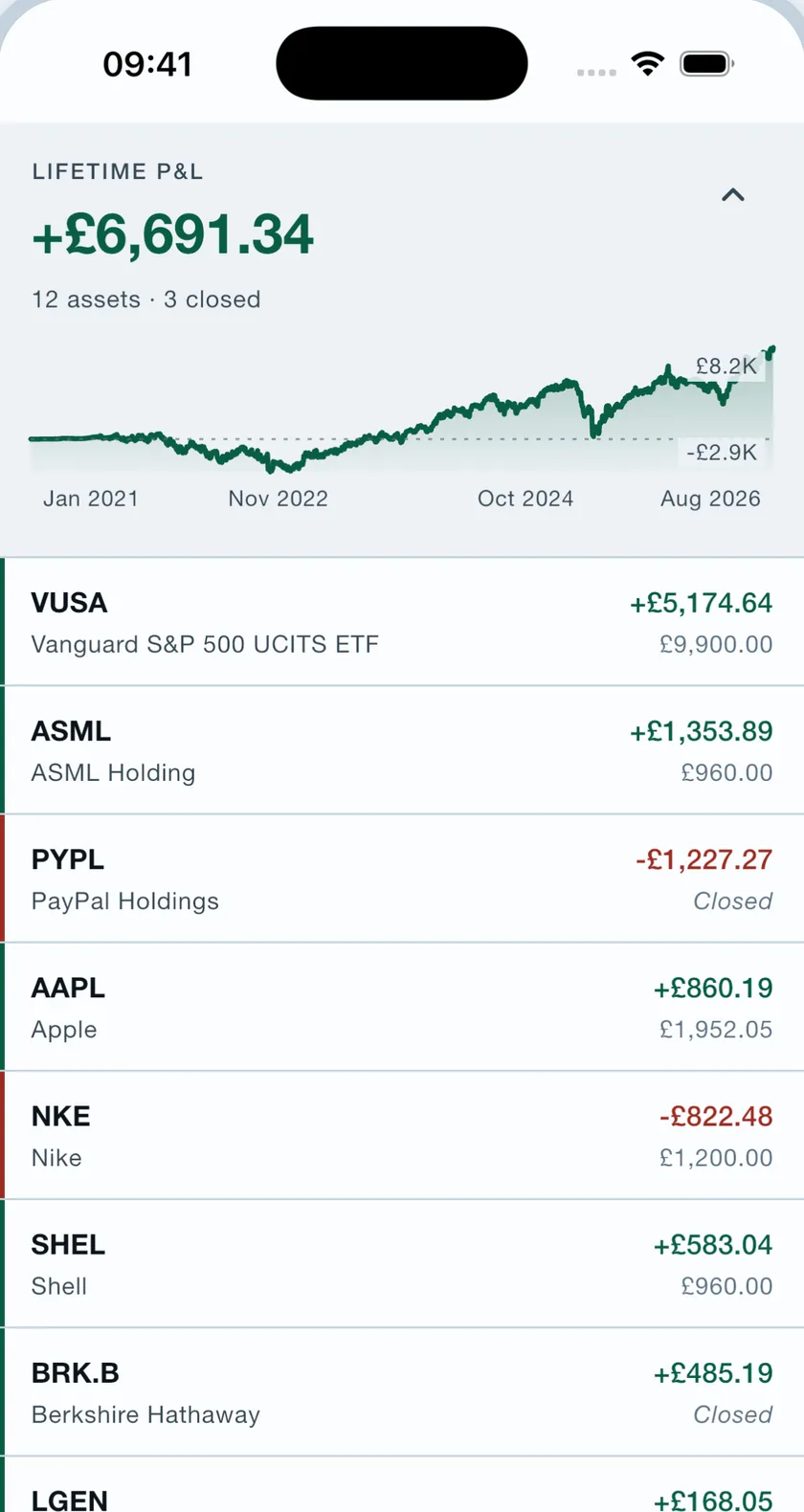Viewport: 804px width, 1512px height.
Task: Collapse the Lifetime P&L chart chevron
Action: click(733, 195)
